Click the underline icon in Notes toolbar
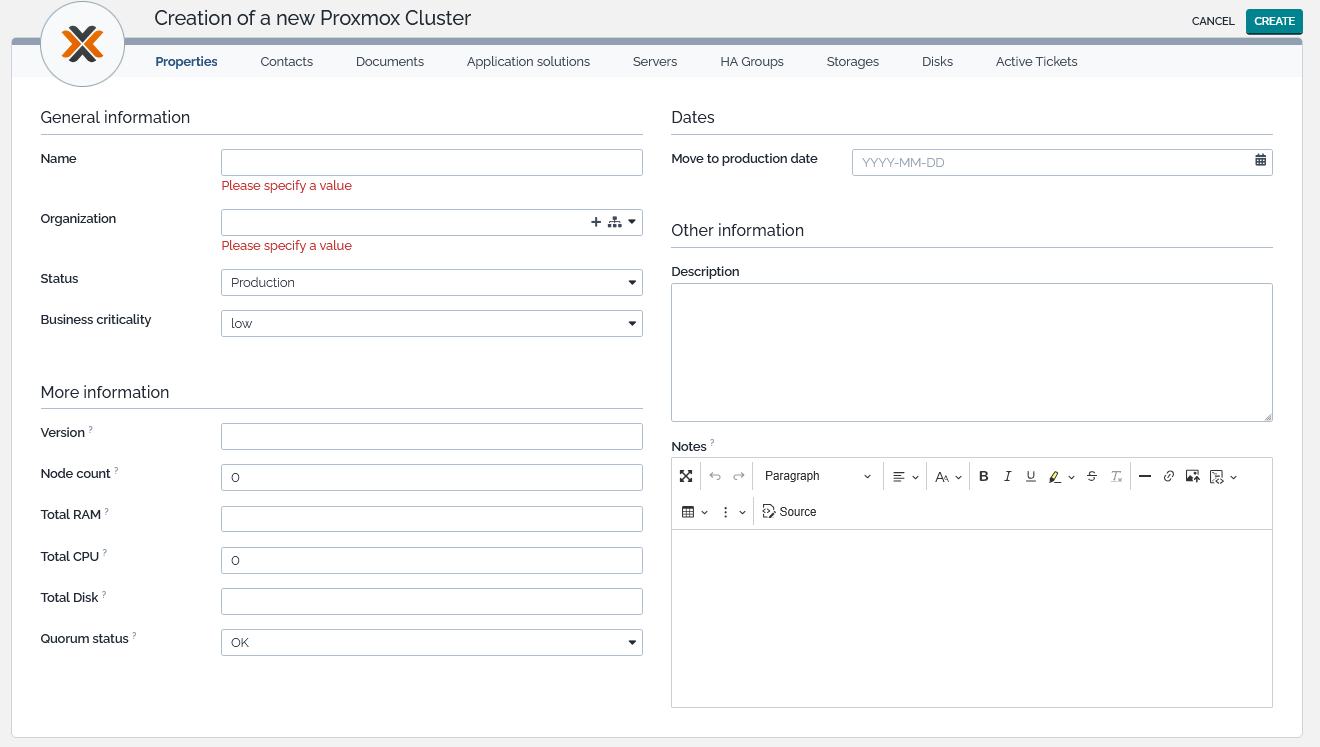The height and width of the screenshot is (747, 1320). click(1031, 476)
